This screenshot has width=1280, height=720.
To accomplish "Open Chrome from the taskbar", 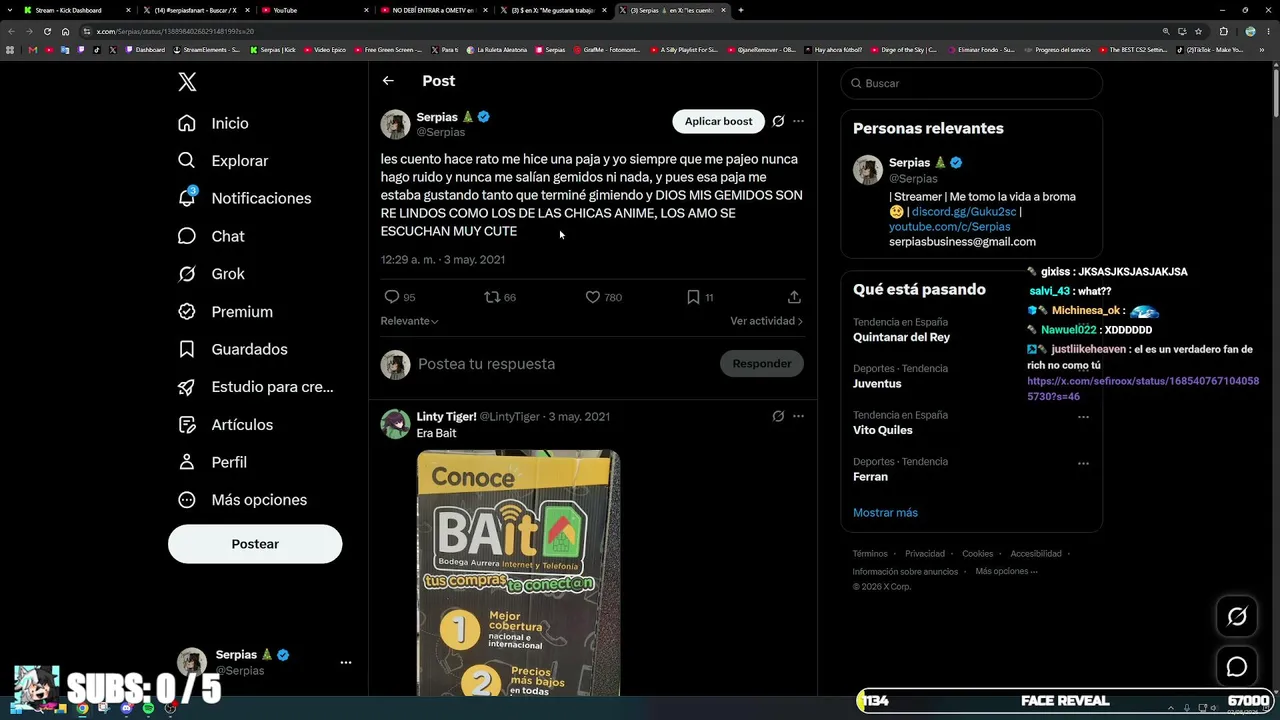I will click(x=82, y=708).
